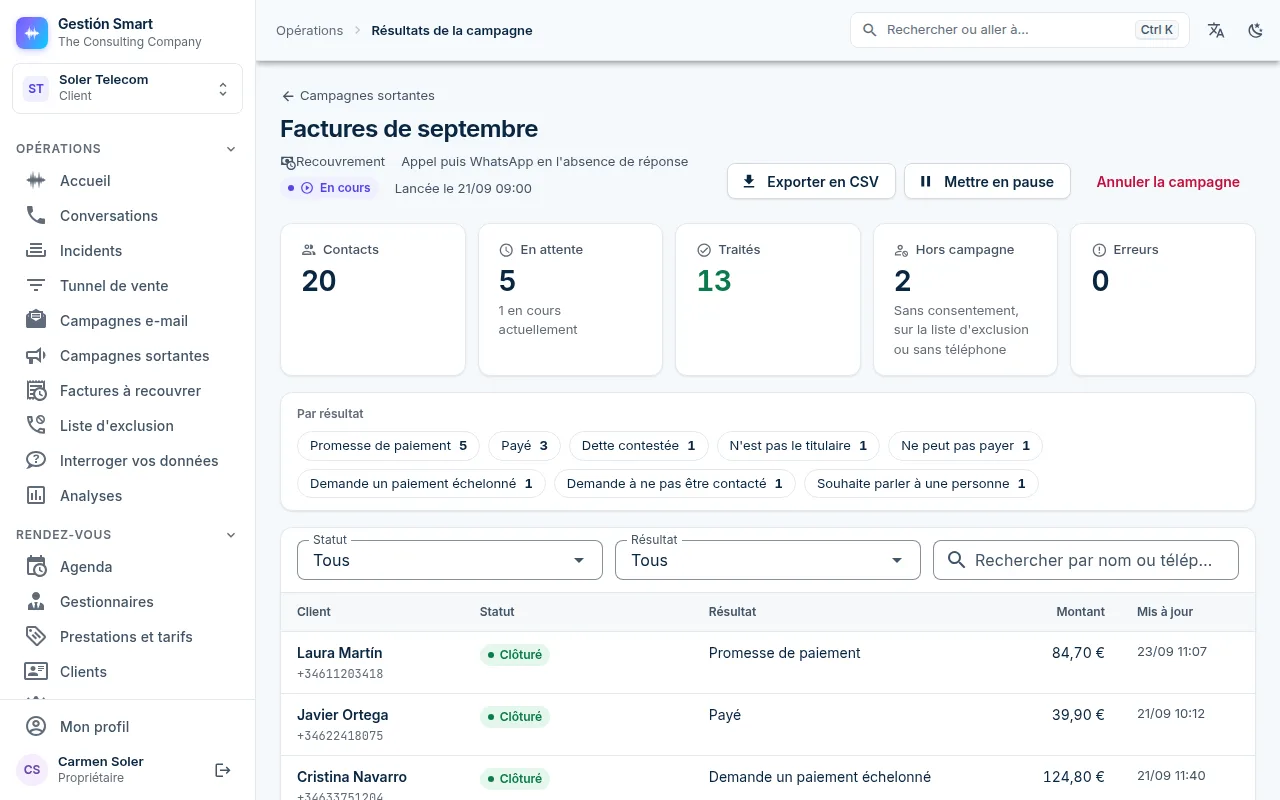Click the Agenda calendar icon
This screenshot has width=1280, height=800.
point(36,567)
